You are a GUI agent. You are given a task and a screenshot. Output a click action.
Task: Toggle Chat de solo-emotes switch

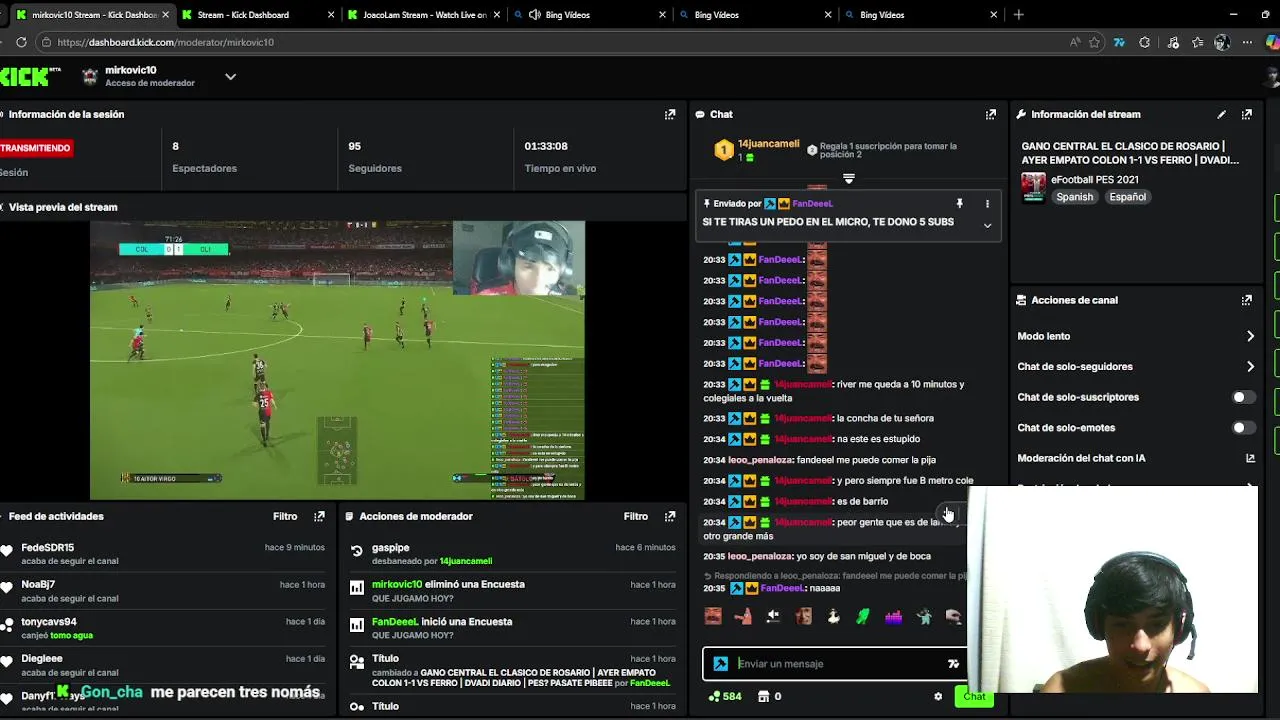[x=1244, y=428]
